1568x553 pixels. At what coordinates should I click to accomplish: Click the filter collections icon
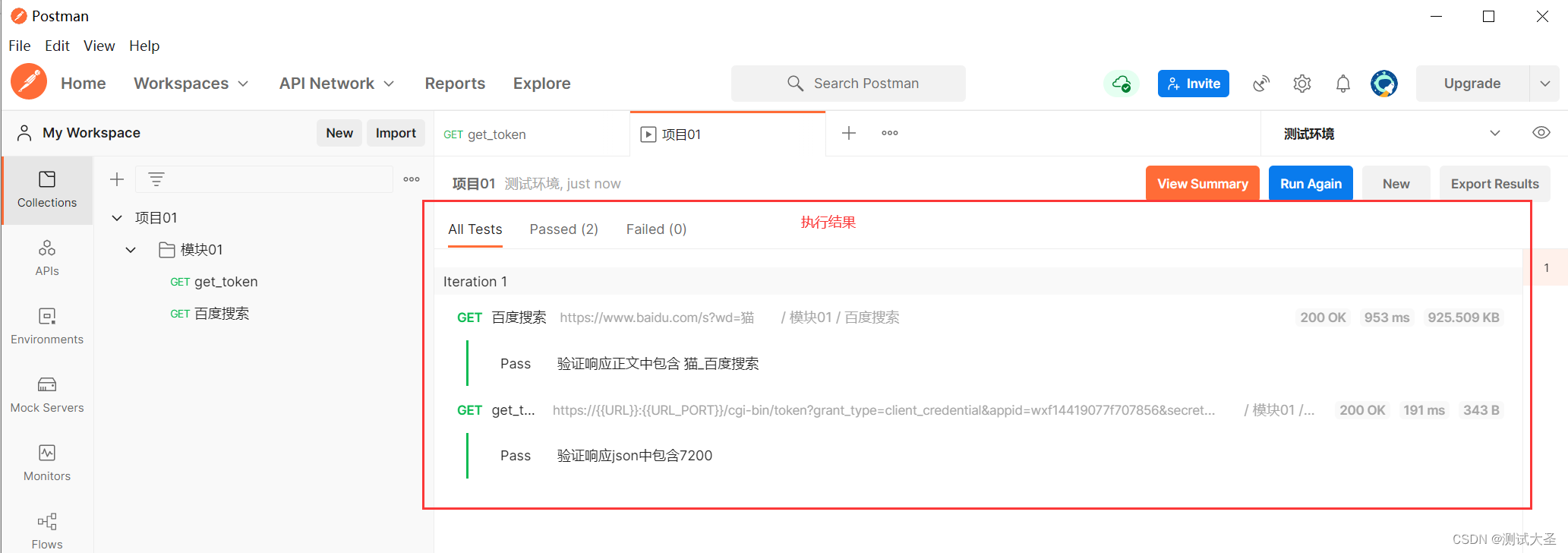(156, 179)
